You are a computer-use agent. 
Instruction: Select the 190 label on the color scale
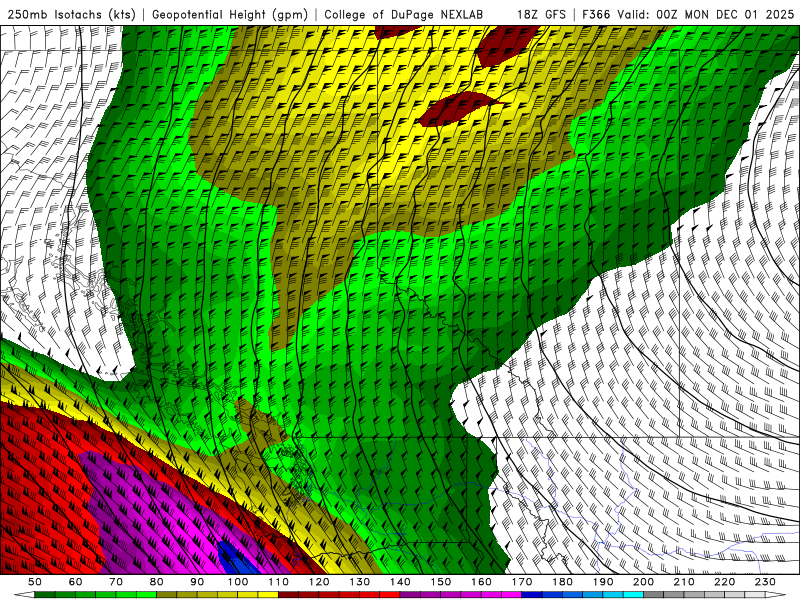[x=603, y=582]
